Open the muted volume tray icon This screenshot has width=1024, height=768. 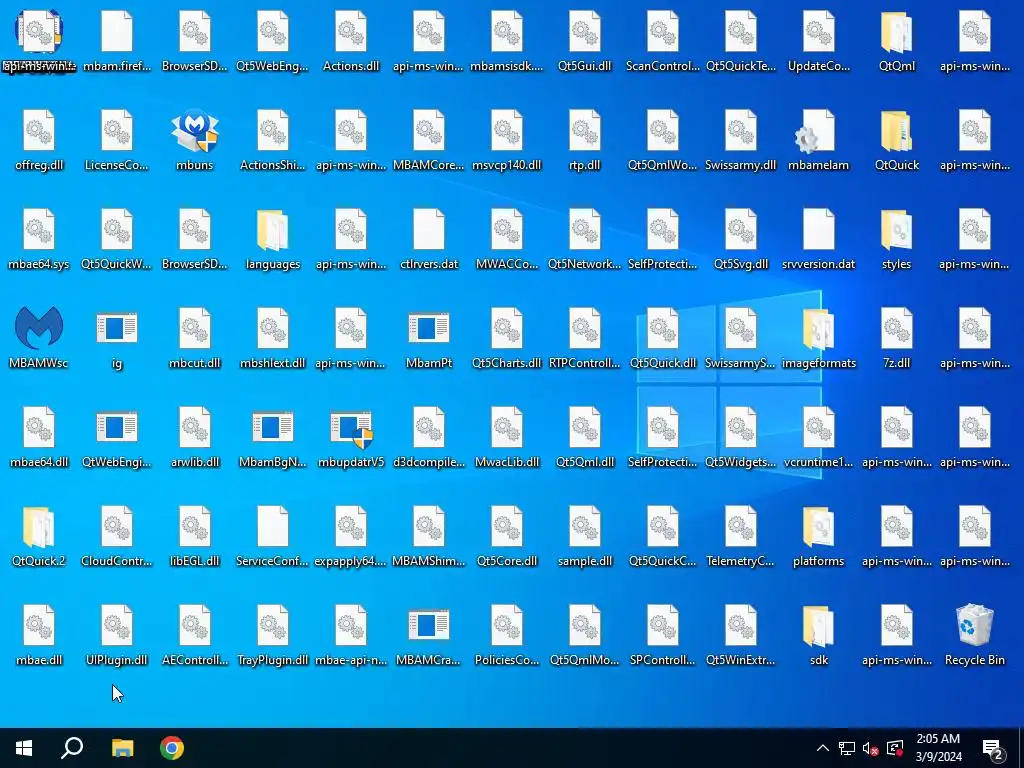[871, 748]
